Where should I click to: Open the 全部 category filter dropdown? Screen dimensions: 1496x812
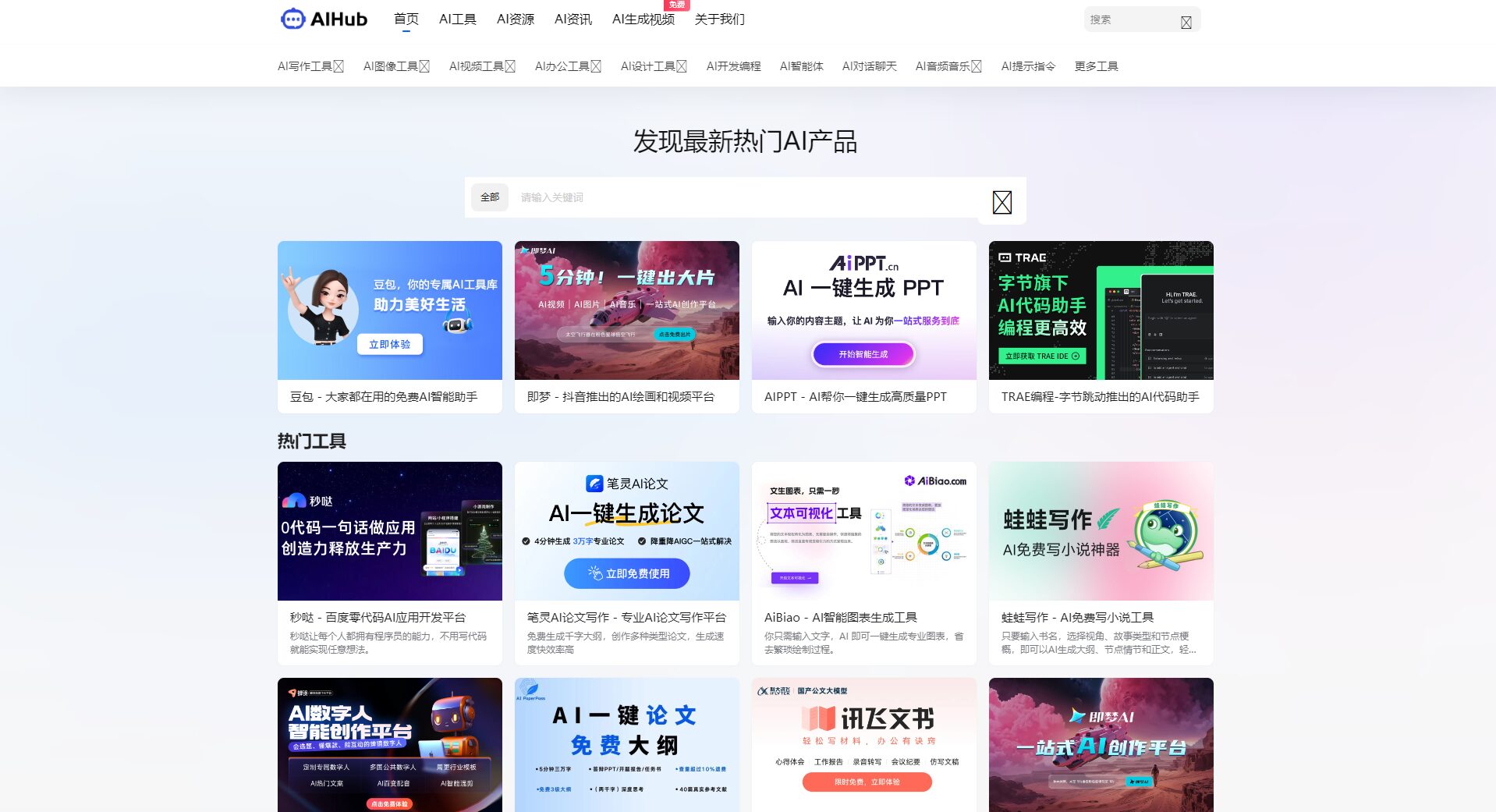tap(490, 197)
